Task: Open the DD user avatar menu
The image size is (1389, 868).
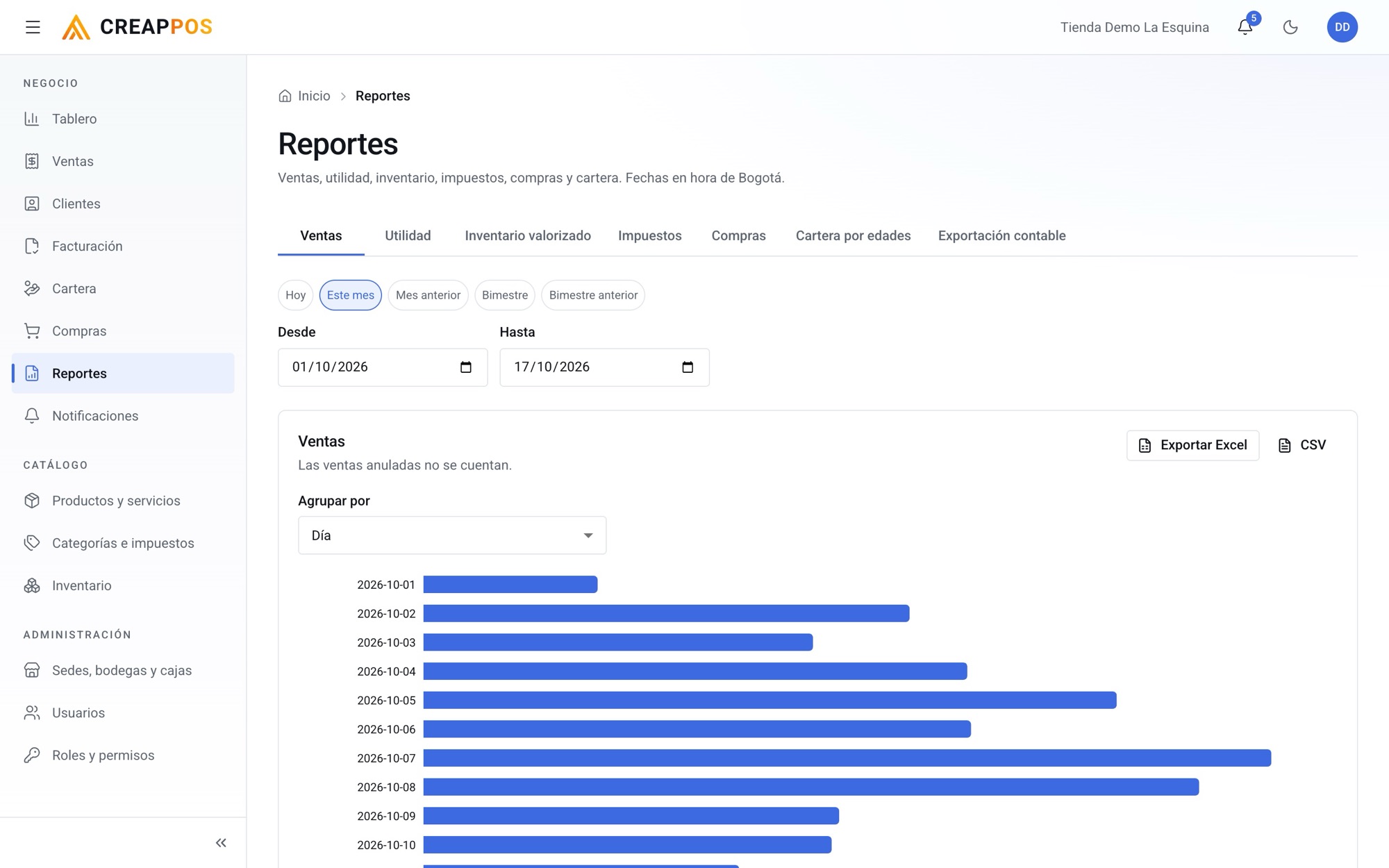Action: pos(1342,27)
